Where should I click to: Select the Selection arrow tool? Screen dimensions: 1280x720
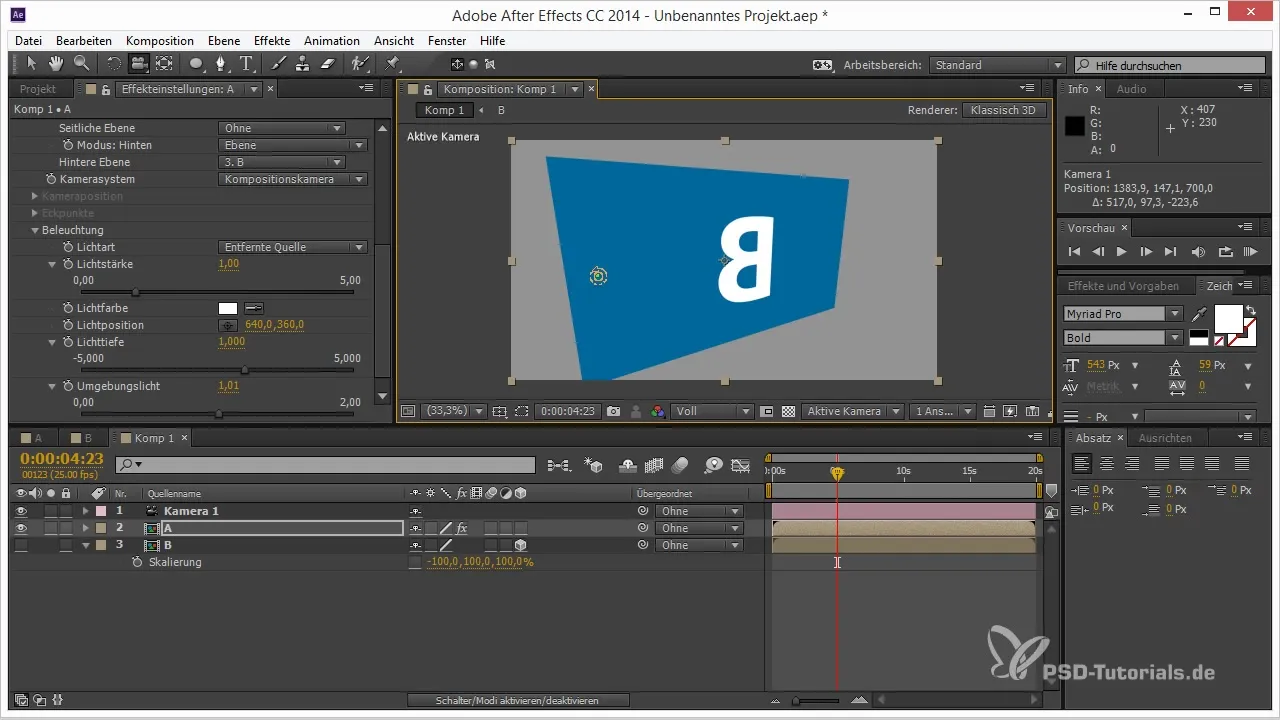pos(32,64)
